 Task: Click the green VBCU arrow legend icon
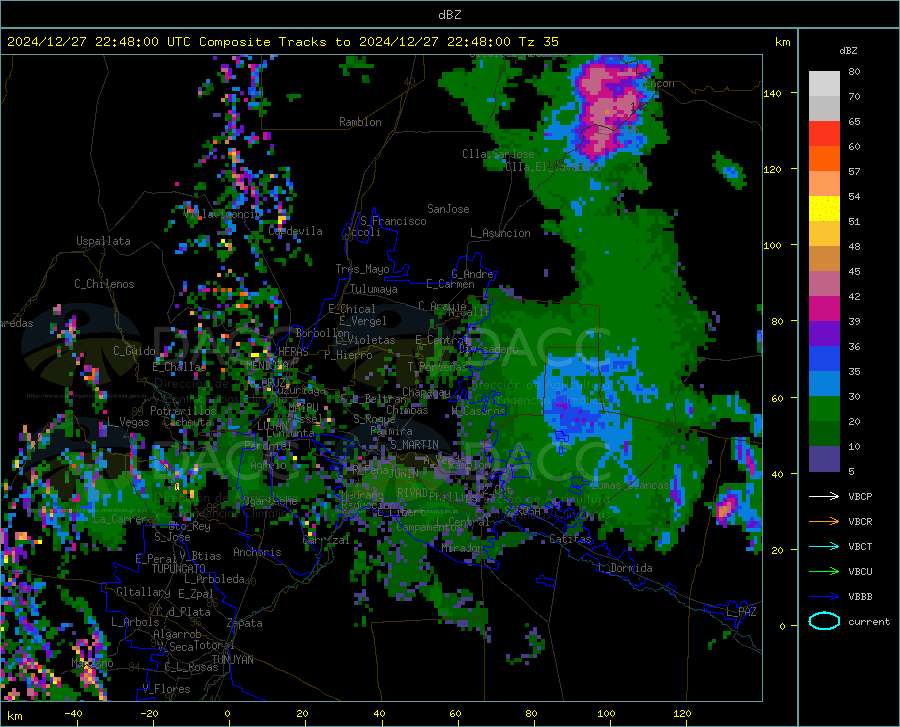(x=824, y=571)
